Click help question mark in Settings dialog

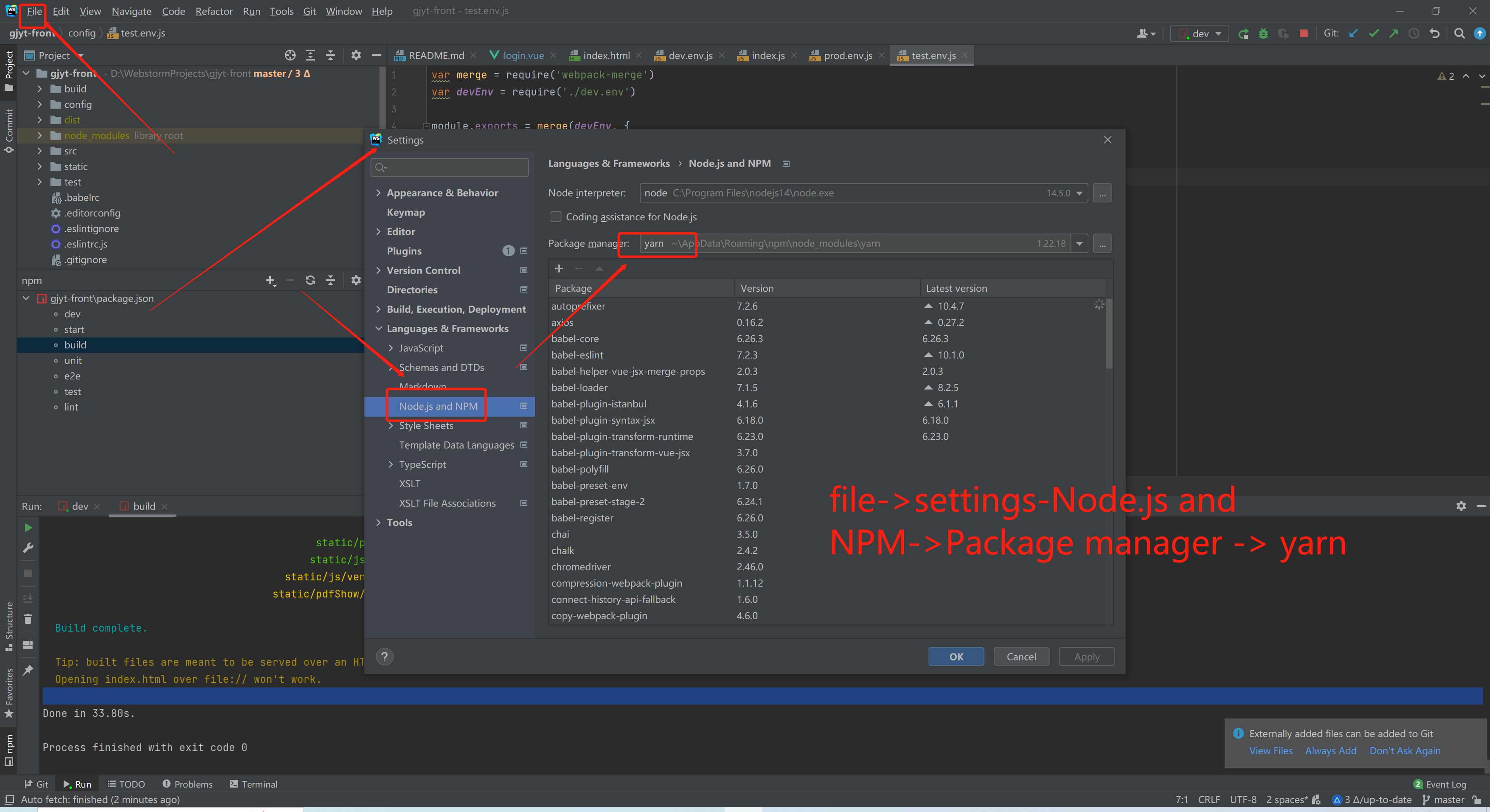point(384,656)
